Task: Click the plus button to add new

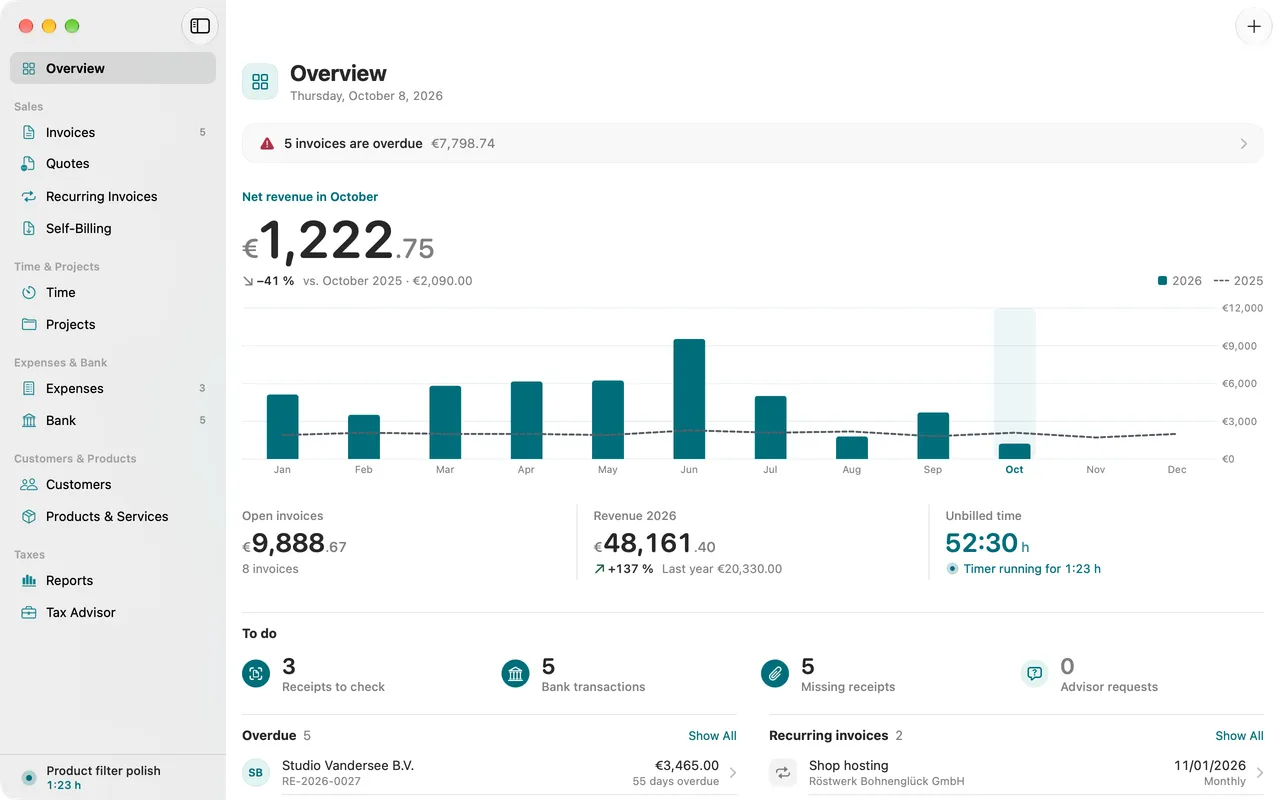Action: (1254, 26)
